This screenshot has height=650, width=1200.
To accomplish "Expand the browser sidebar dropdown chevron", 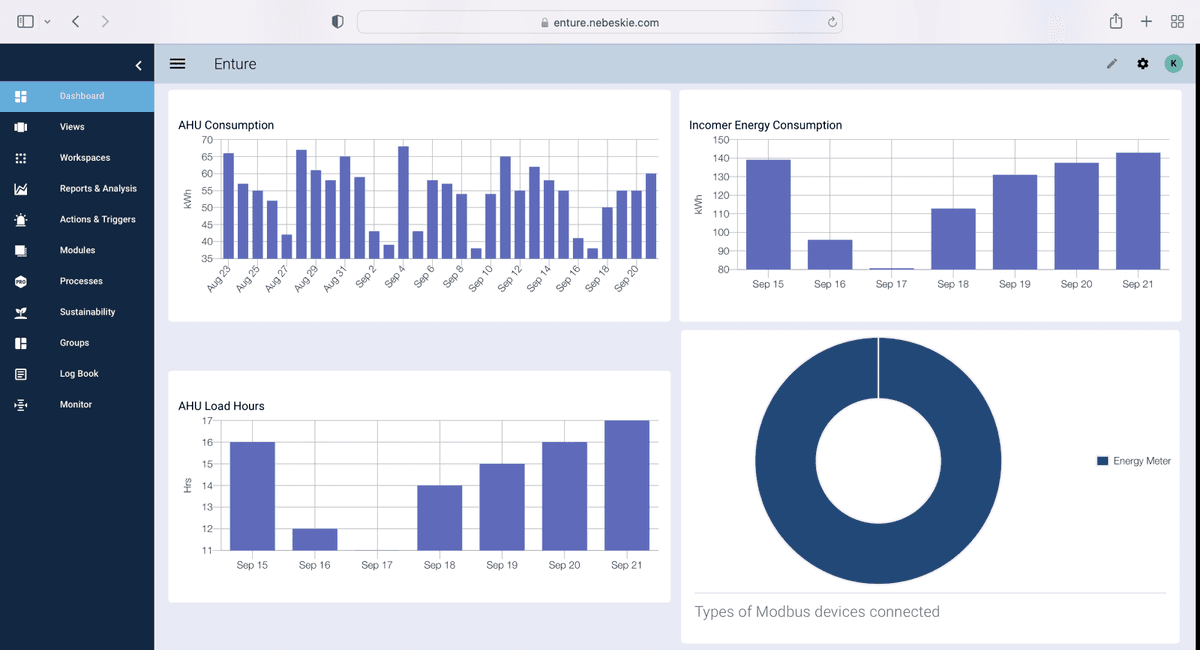I will 47,21.
